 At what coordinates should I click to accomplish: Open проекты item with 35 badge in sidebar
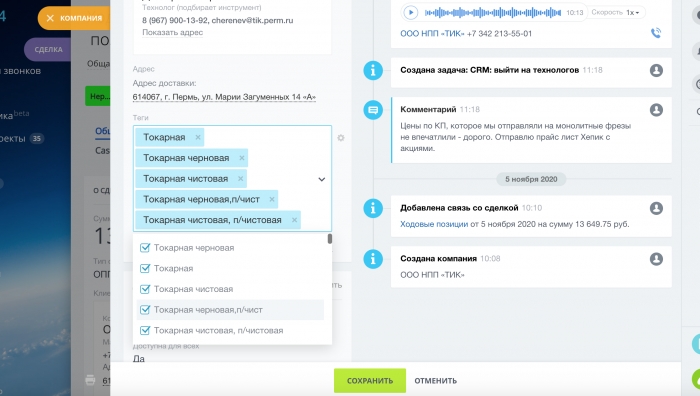[21, 138]
